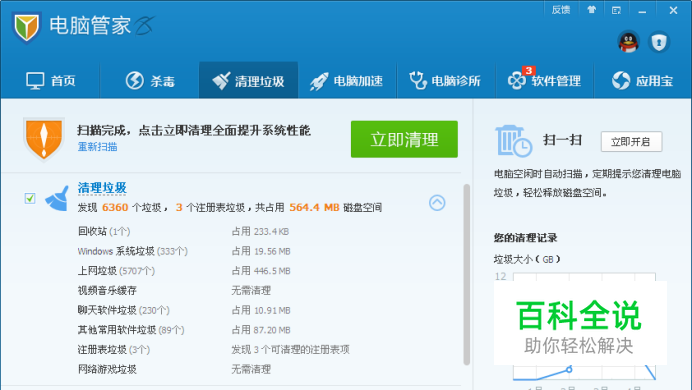Open the skin (shirt) icon in title bar
The height and width of the screenshot is (390, 692).
coord(591,10)
